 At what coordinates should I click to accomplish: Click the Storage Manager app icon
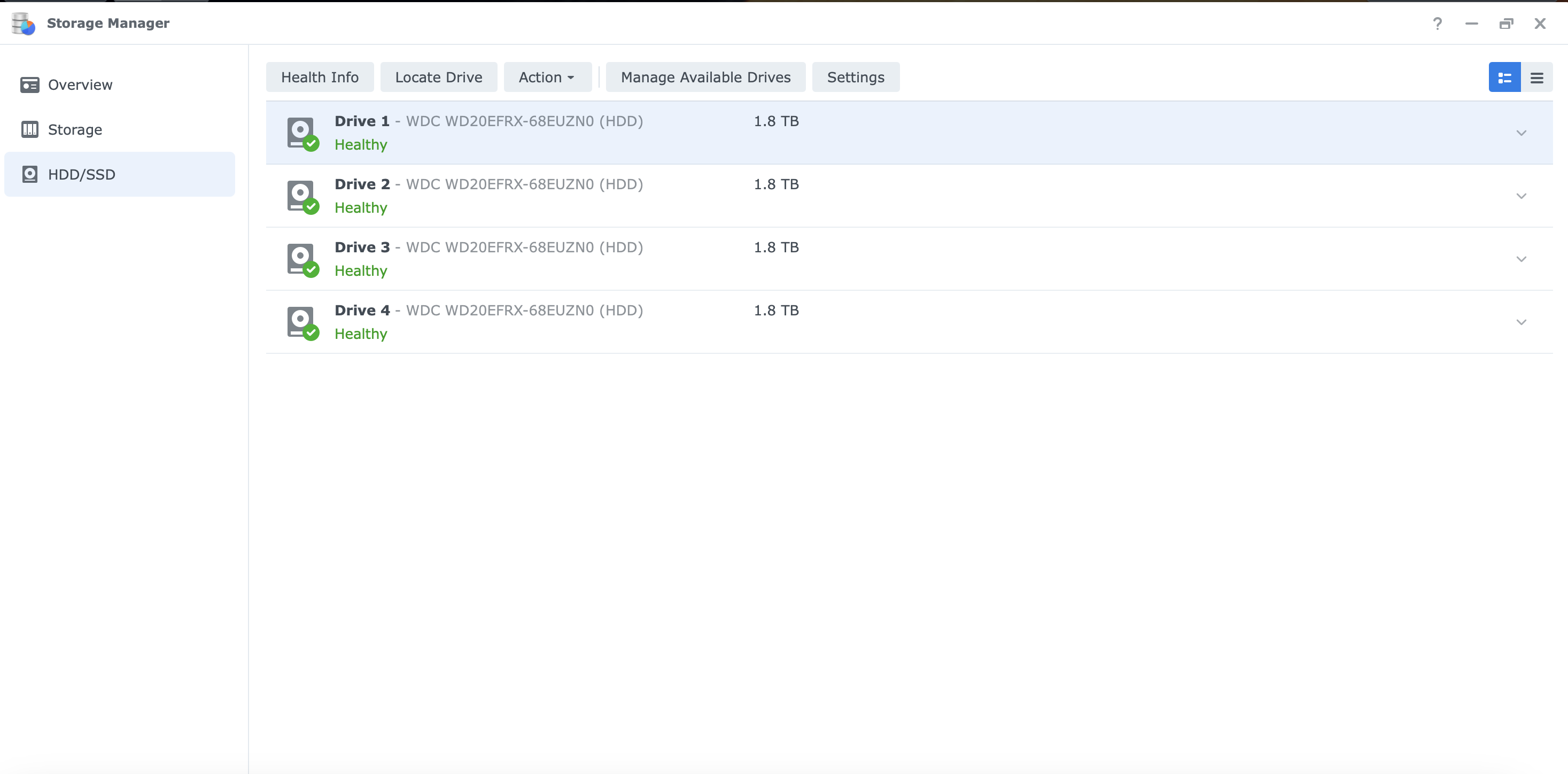pyautogui.click(x=23, y=23)
